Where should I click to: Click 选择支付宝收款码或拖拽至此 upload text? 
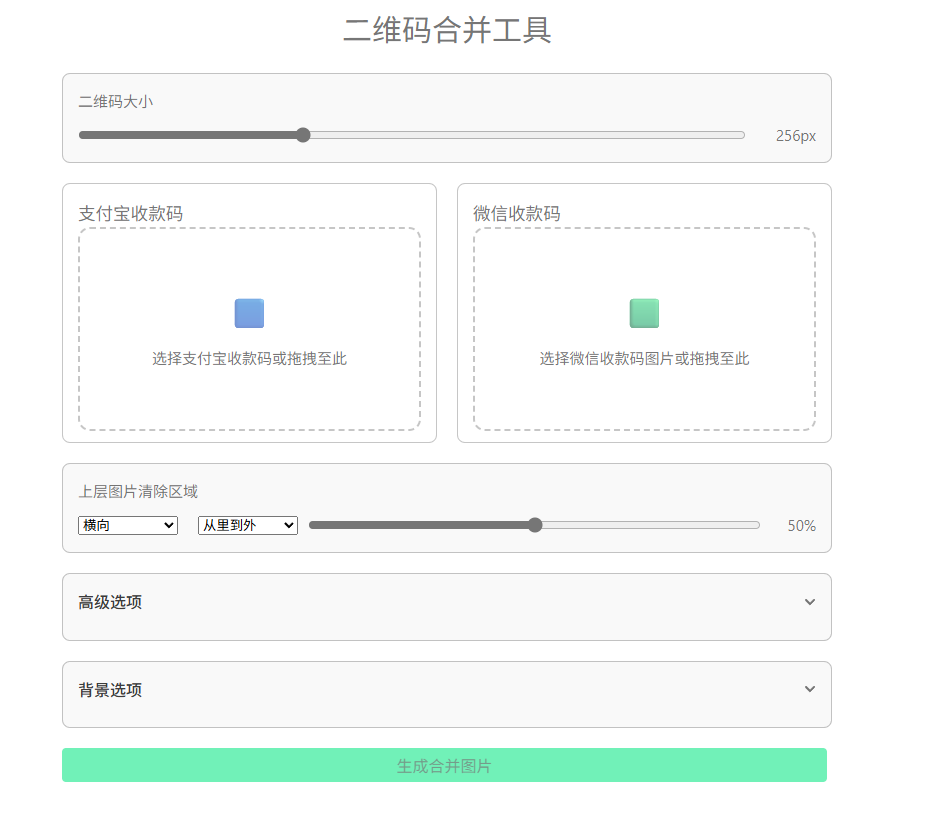(x=249, y=359)
